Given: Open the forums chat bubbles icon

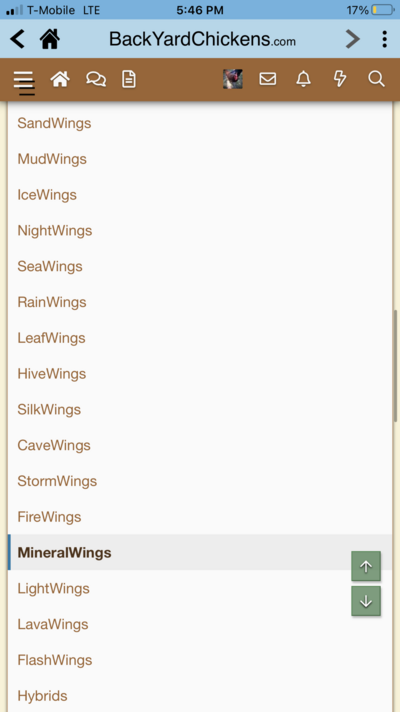Looking at the screenshot, I should pyautogui.click(x=96, y=79).
